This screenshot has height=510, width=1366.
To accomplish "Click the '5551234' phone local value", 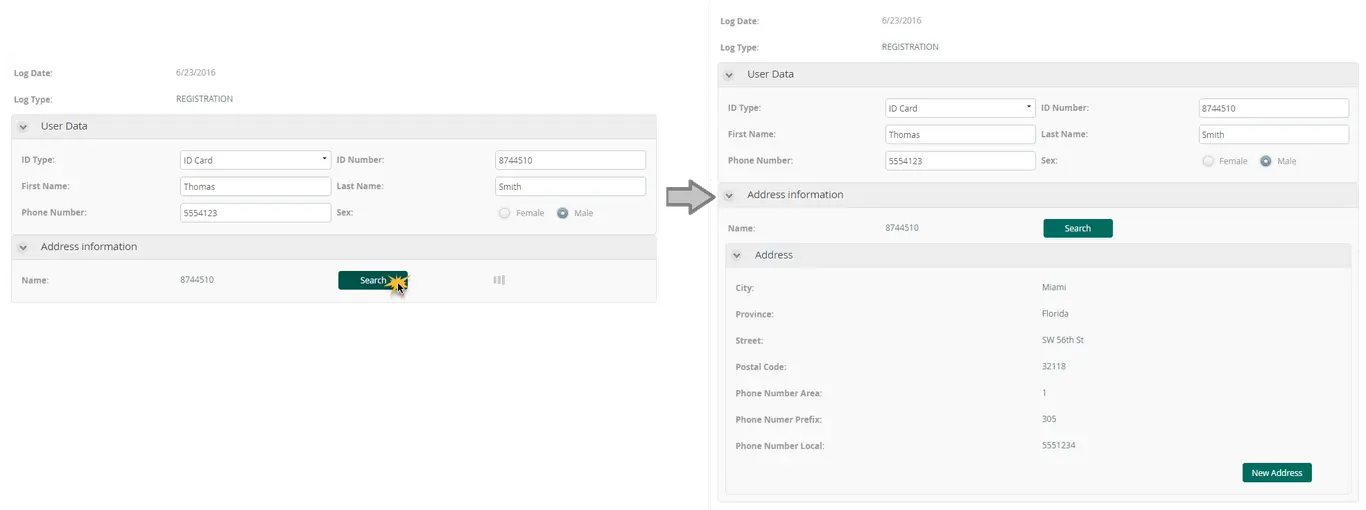I will tap(1059, 445).
